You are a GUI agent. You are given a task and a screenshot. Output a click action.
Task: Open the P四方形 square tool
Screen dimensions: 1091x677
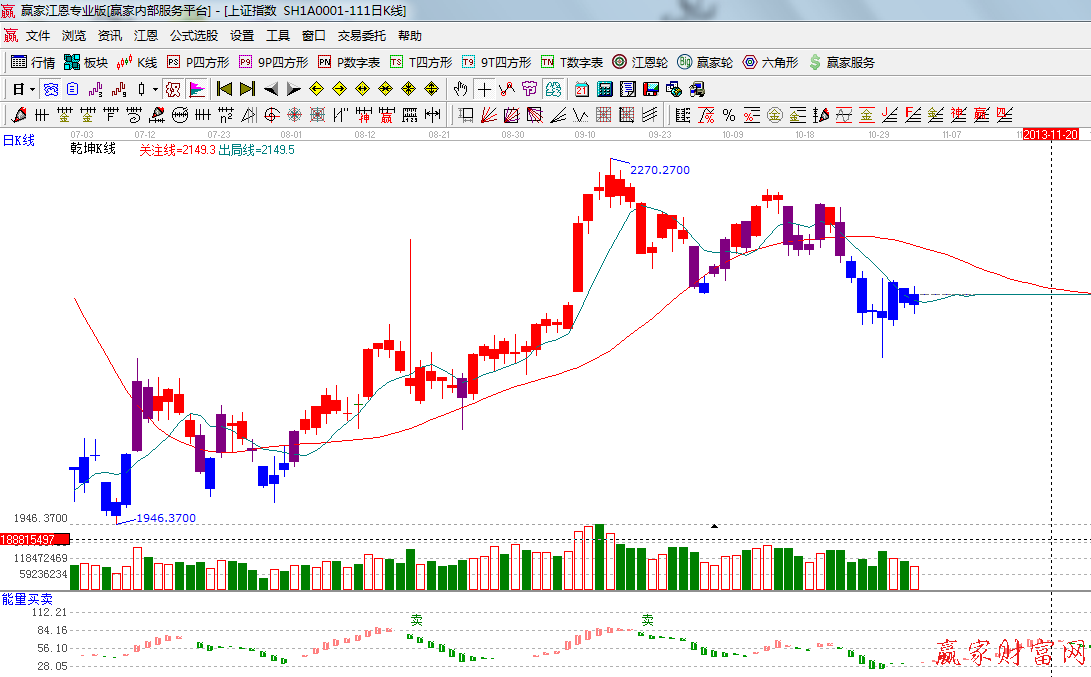pyautogui.click(x=197, y=62)
